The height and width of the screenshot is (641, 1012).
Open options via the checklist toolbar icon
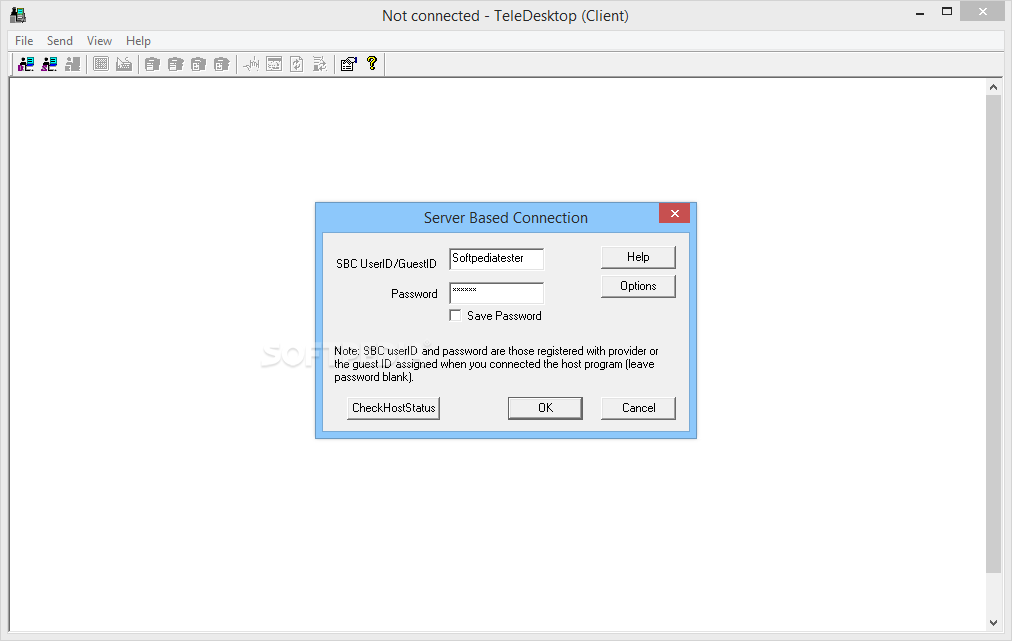(349, 64)
